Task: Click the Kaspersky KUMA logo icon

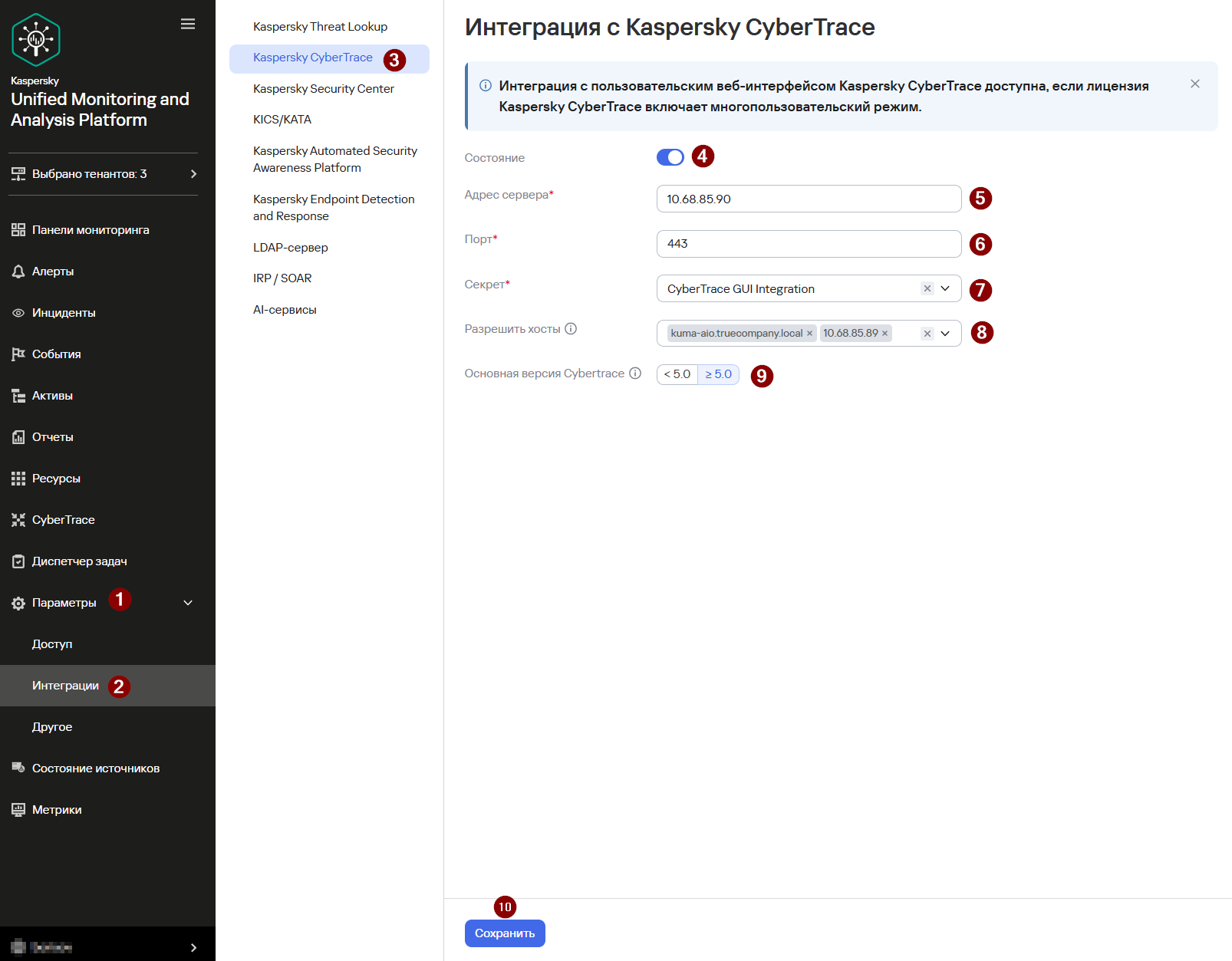Action: [36, 40]
